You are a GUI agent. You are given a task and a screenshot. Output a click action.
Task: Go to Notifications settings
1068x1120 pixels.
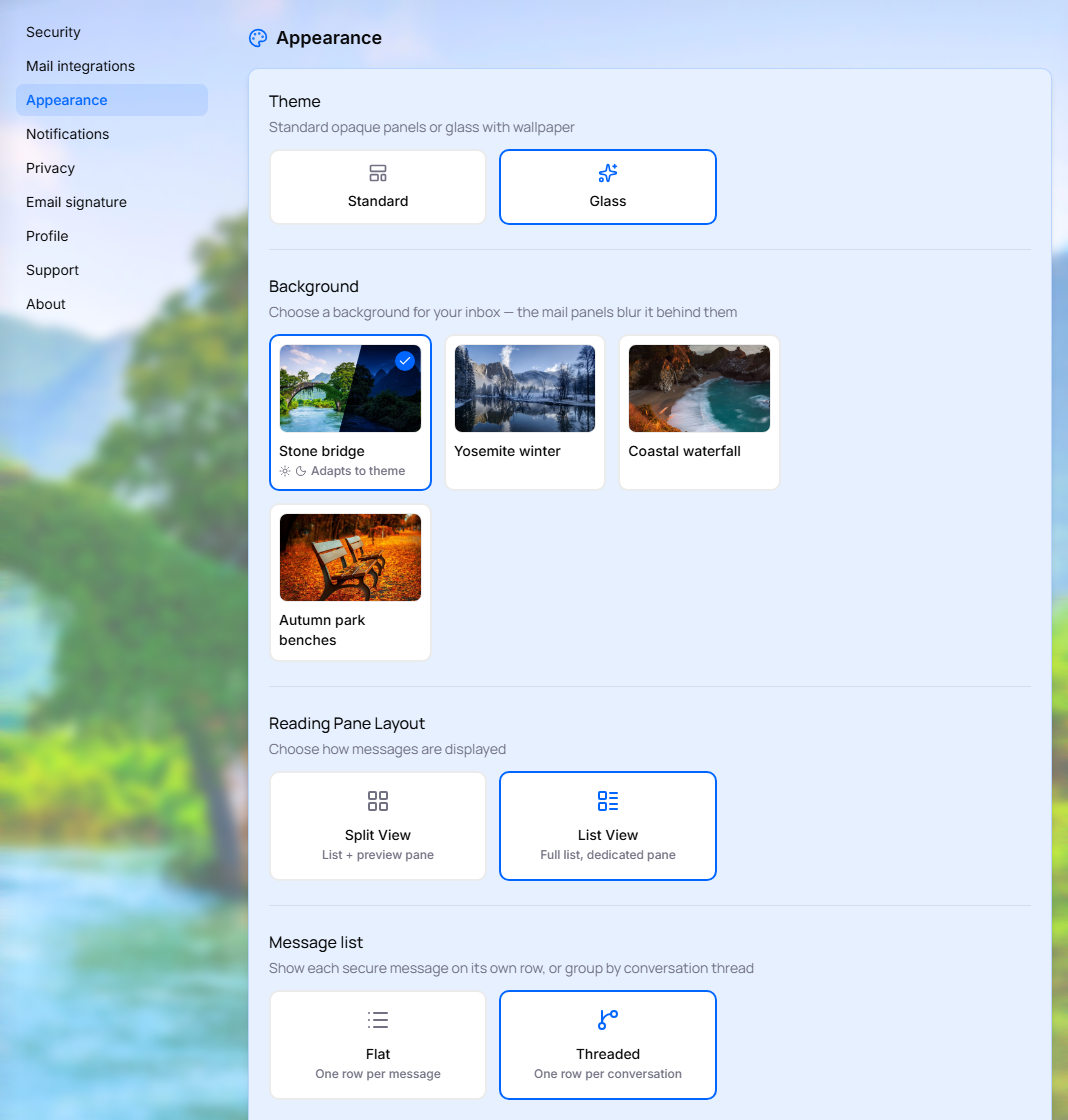112,134
